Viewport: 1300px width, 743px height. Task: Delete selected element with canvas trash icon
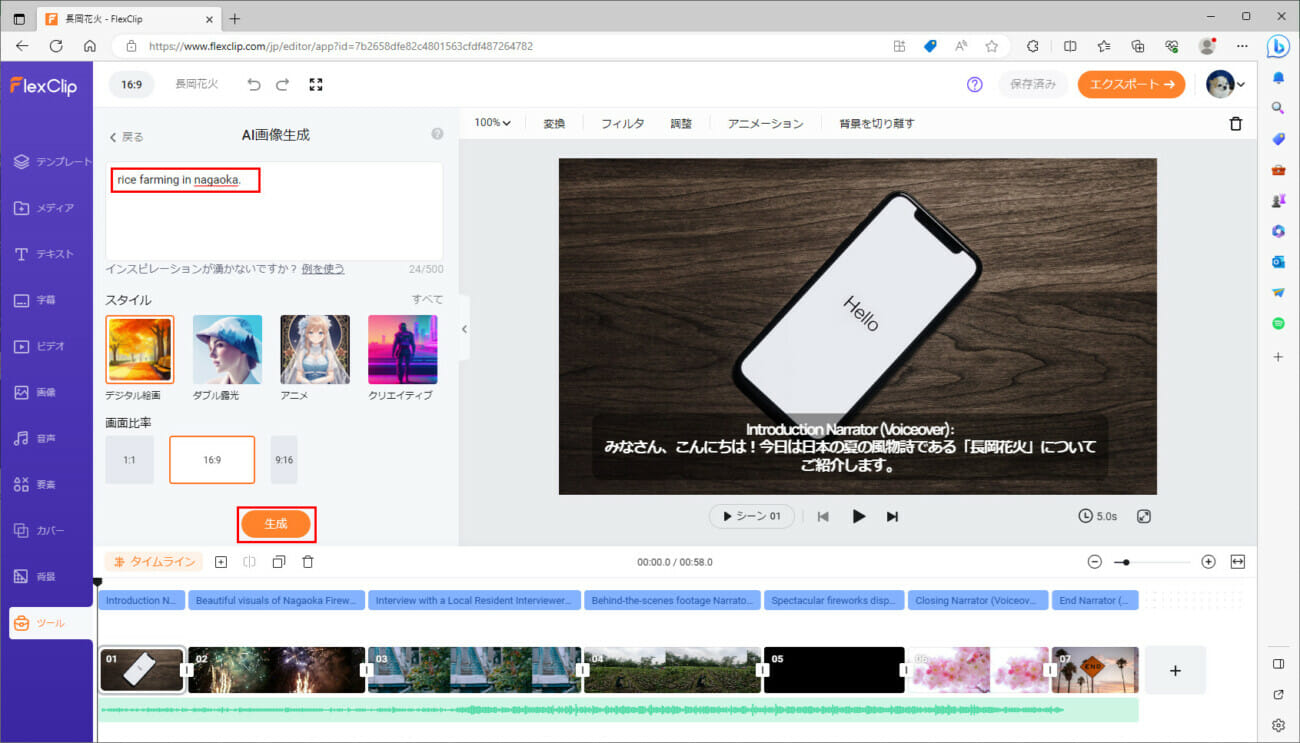[1236, 124]
